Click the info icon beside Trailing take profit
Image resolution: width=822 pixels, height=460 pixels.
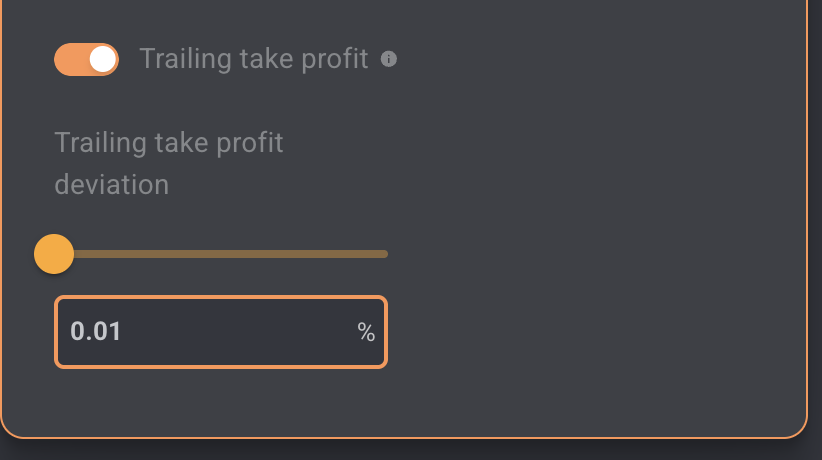coord(388,59)
